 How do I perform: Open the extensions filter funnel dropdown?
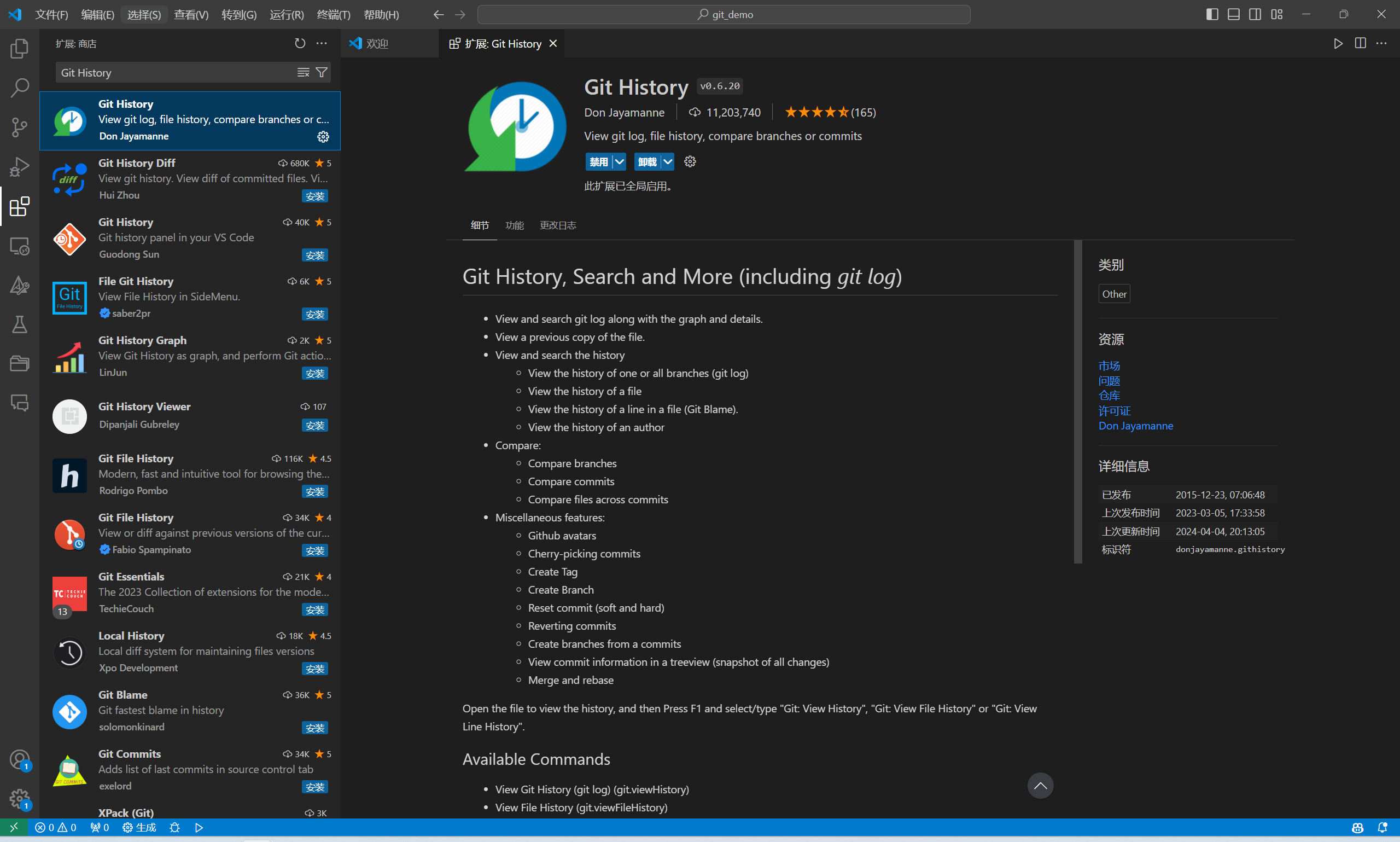click(321, 72)
